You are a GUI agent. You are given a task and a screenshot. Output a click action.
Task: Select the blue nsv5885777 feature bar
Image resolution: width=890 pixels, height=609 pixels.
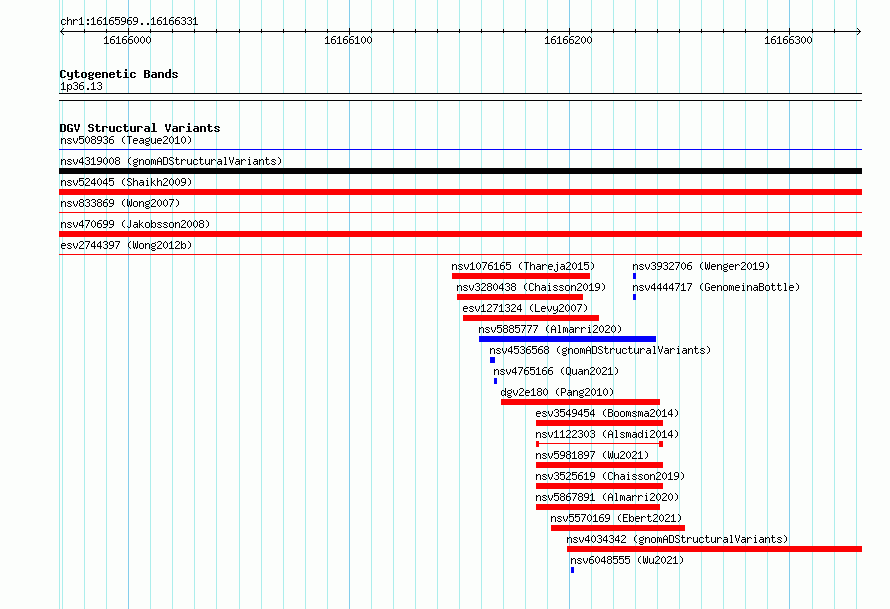(x=568, y=339)
